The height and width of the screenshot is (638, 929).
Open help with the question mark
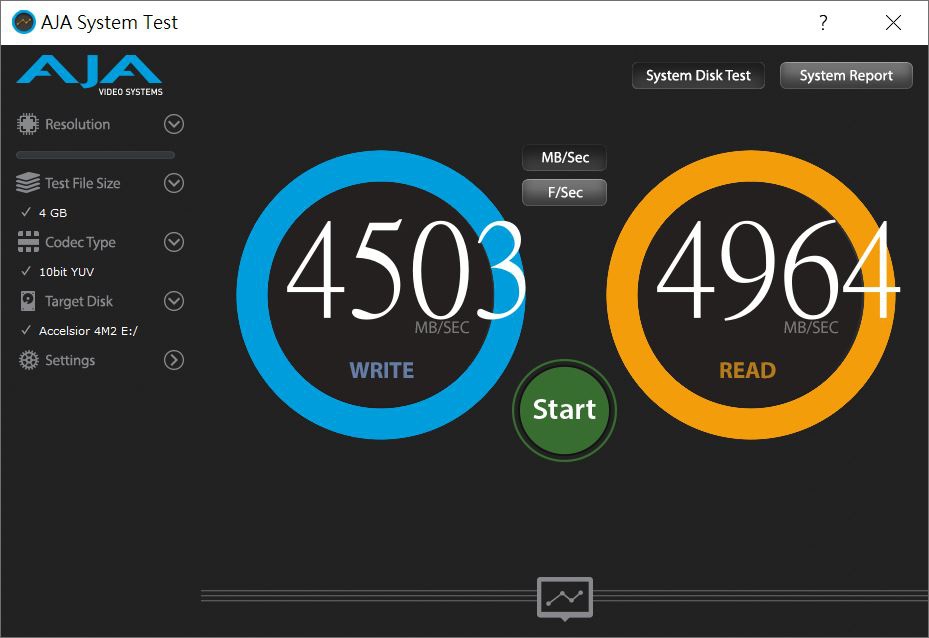[x=823, y=23]
